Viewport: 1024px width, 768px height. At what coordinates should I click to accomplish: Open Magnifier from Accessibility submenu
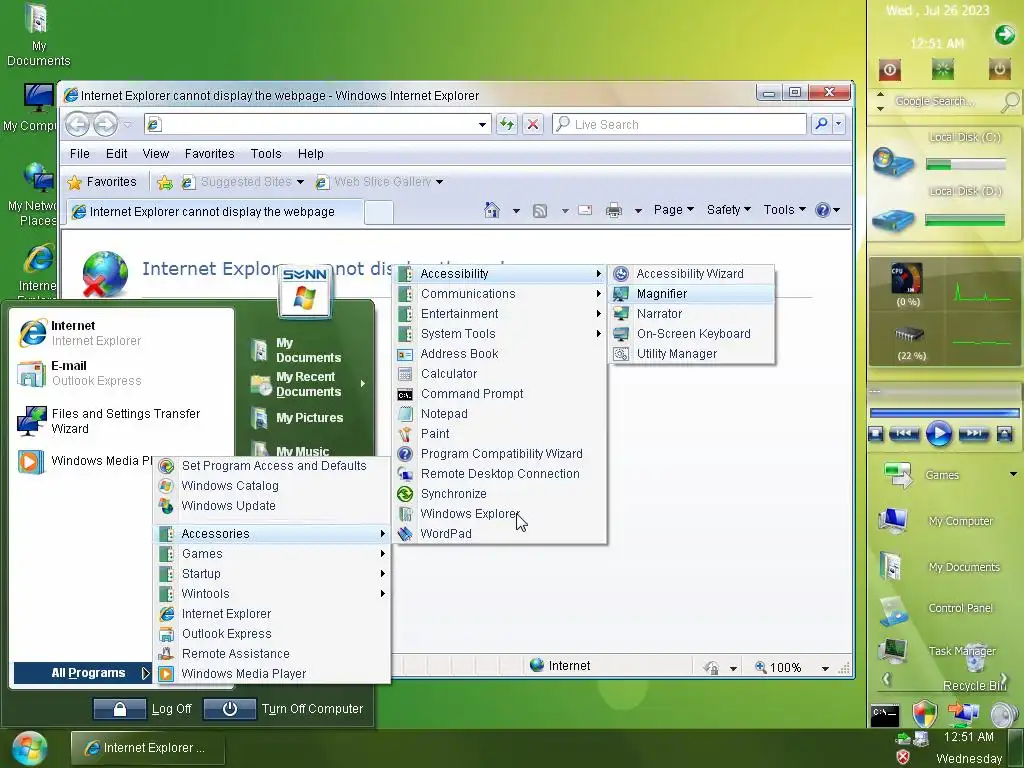click(692, 294)
